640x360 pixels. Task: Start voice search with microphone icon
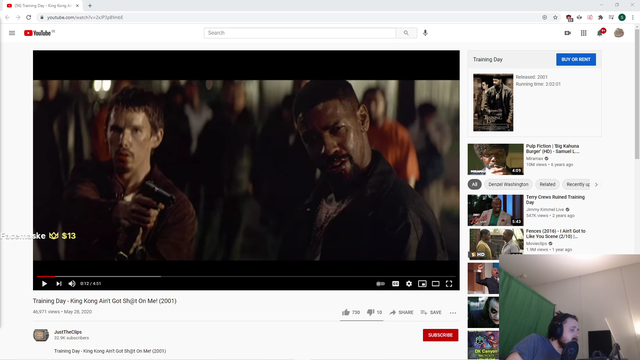(425, 33)
